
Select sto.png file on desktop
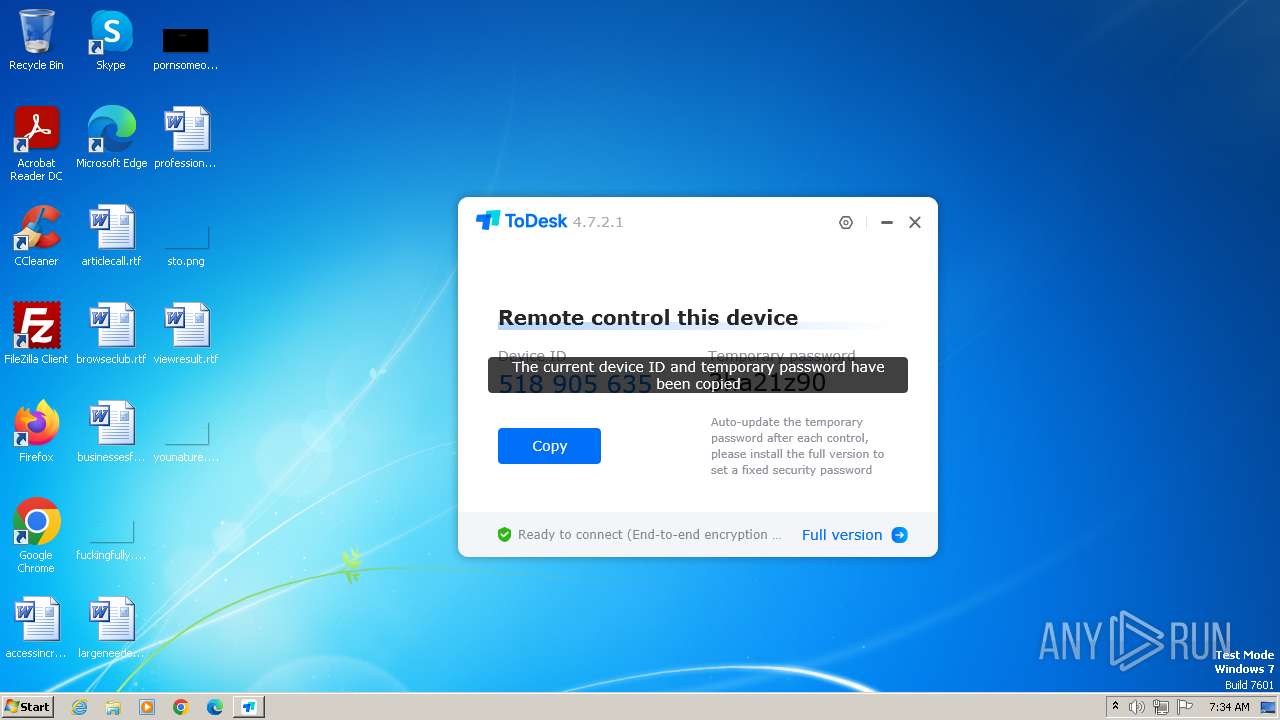click(x=186, y=246)
